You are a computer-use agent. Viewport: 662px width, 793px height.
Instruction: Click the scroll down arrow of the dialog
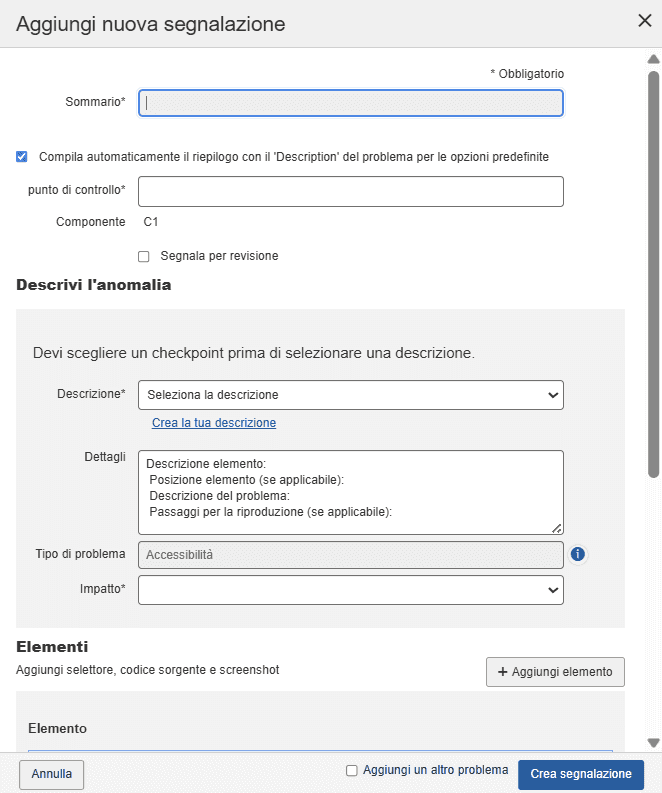tap(653, 743)
